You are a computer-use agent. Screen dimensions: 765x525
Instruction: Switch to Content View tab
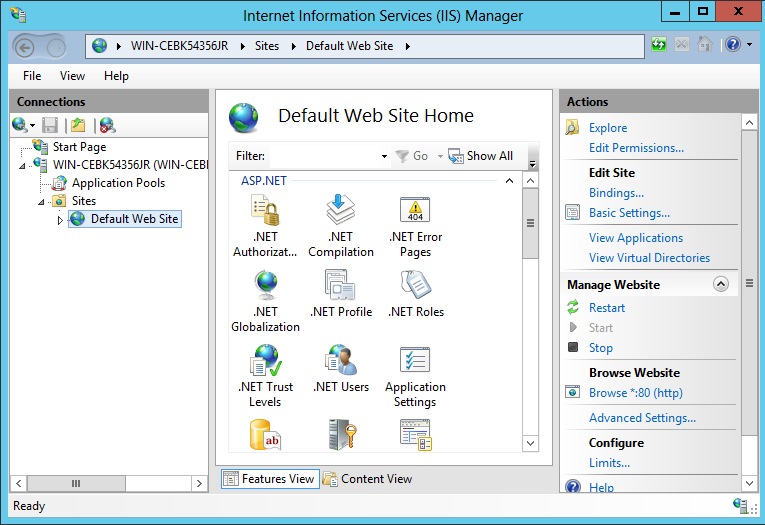coord(367,479)
